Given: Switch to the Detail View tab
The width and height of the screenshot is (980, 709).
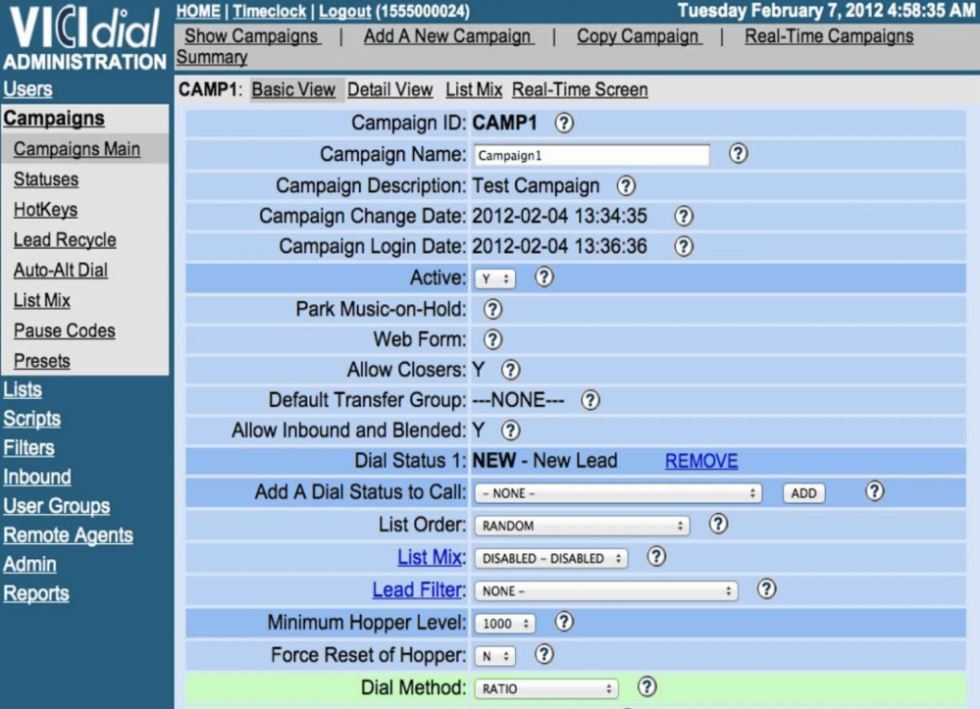Looking at the screenshot, I should click(x=390, y=90).
